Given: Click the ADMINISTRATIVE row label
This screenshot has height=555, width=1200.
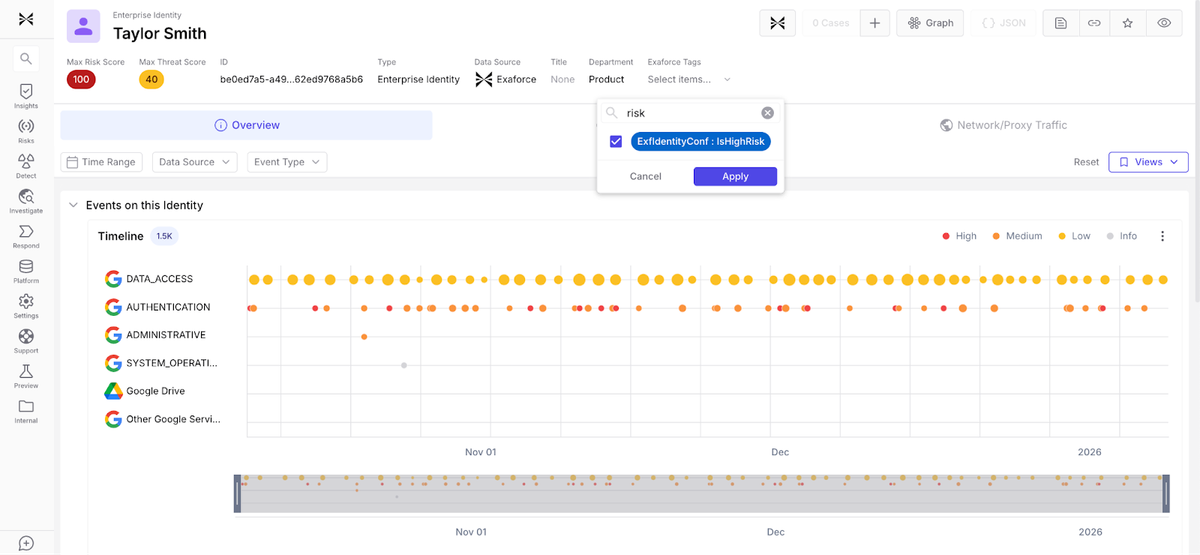Looking at the screenshot, I should pyautogui.click(x=166, y=335).
